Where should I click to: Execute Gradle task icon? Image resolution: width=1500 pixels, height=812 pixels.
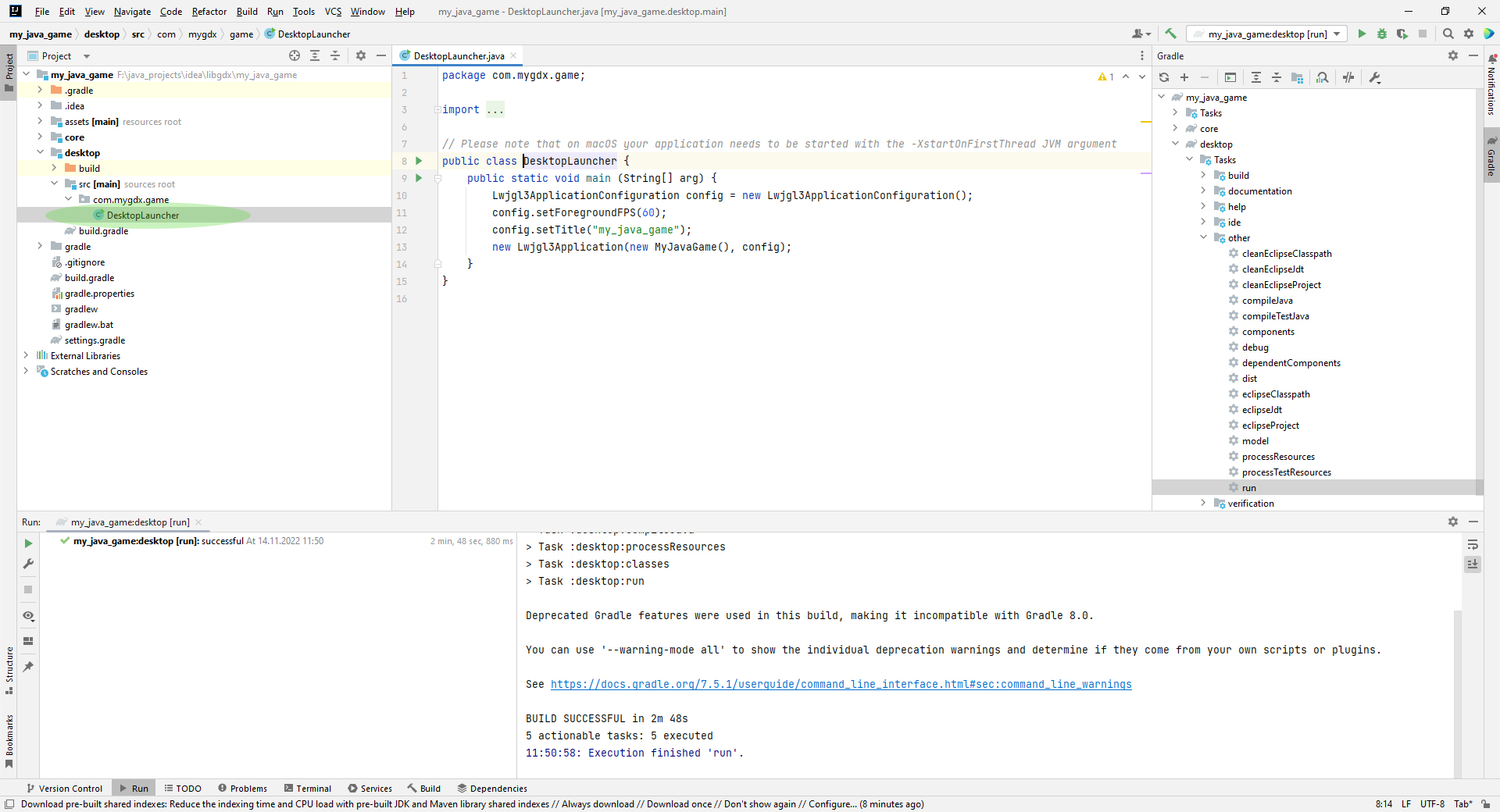tap(1230, 77)
